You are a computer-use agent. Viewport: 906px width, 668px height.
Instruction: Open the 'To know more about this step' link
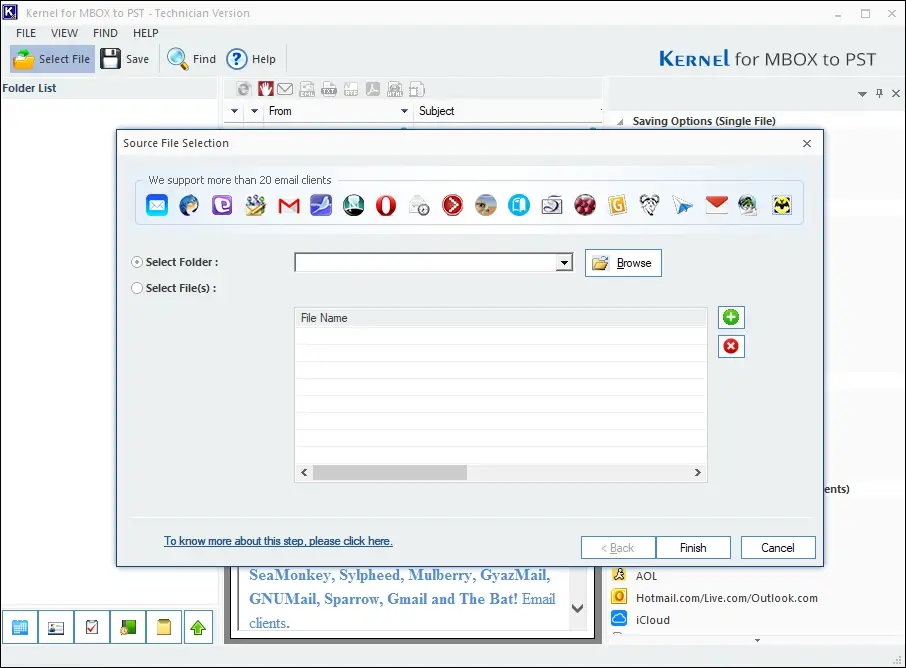(x=278, y=541)
